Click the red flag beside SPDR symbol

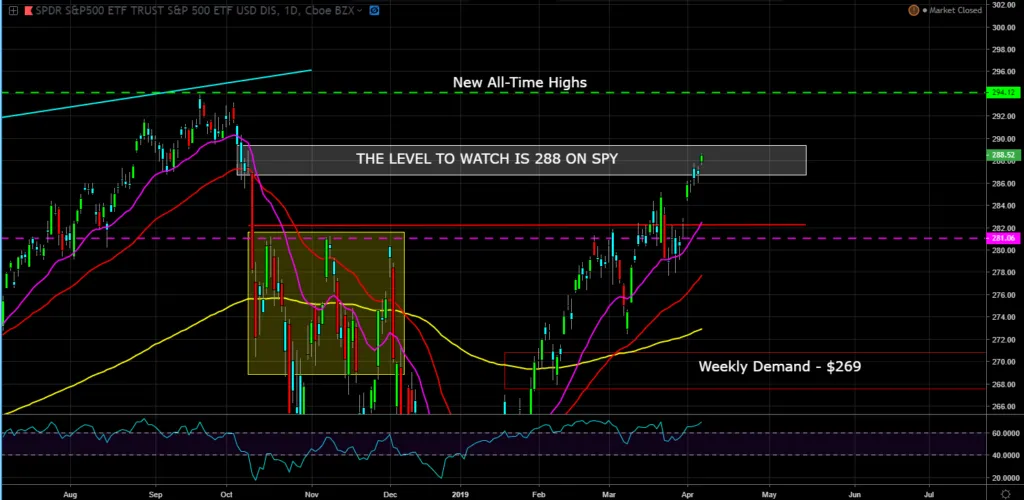point(26,10)
